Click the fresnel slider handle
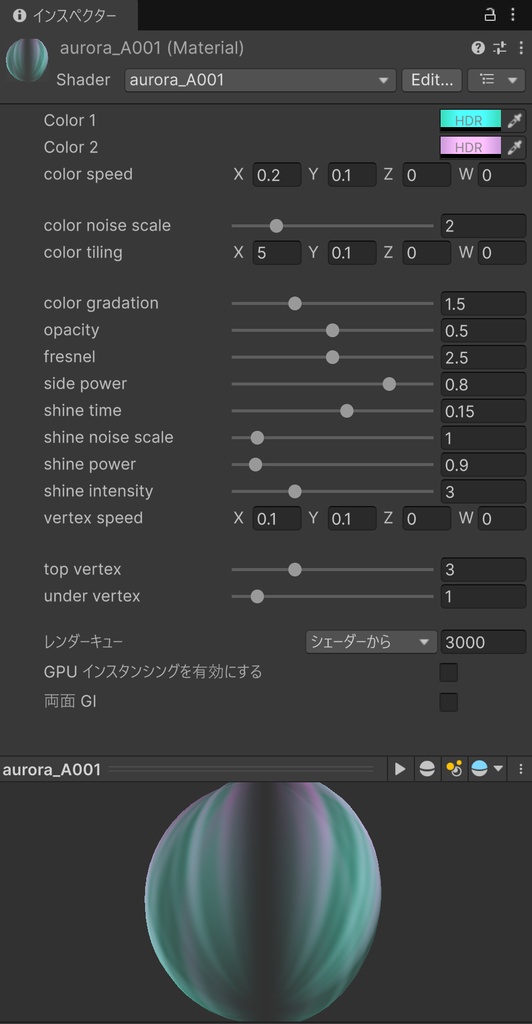This screenshot has width=532, height=1024. [x=332, y=357]
